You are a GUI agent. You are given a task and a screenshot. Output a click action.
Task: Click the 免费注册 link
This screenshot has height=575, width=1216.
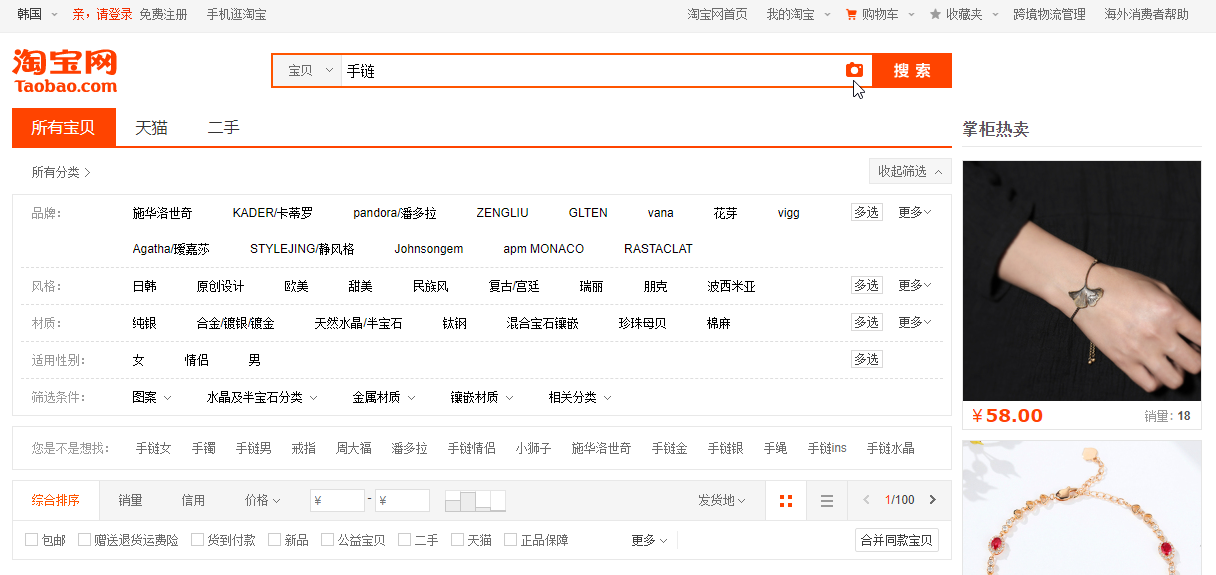(163, 14)
